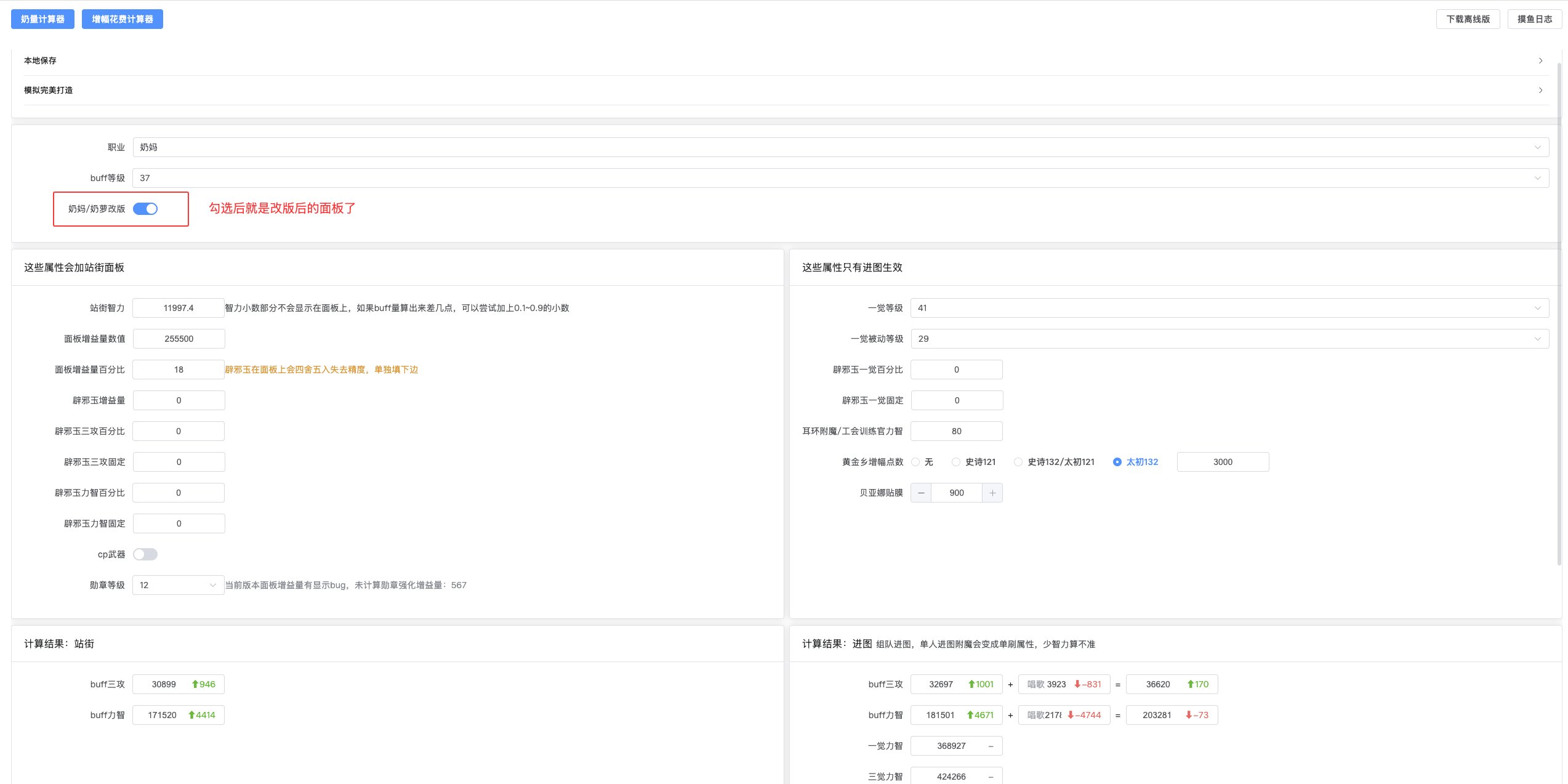Click the minus icon beside 贝亚娜贴膜
The width and height of the screenshot is (1568, 784).
pyautogui.click(x=921, y=492)
